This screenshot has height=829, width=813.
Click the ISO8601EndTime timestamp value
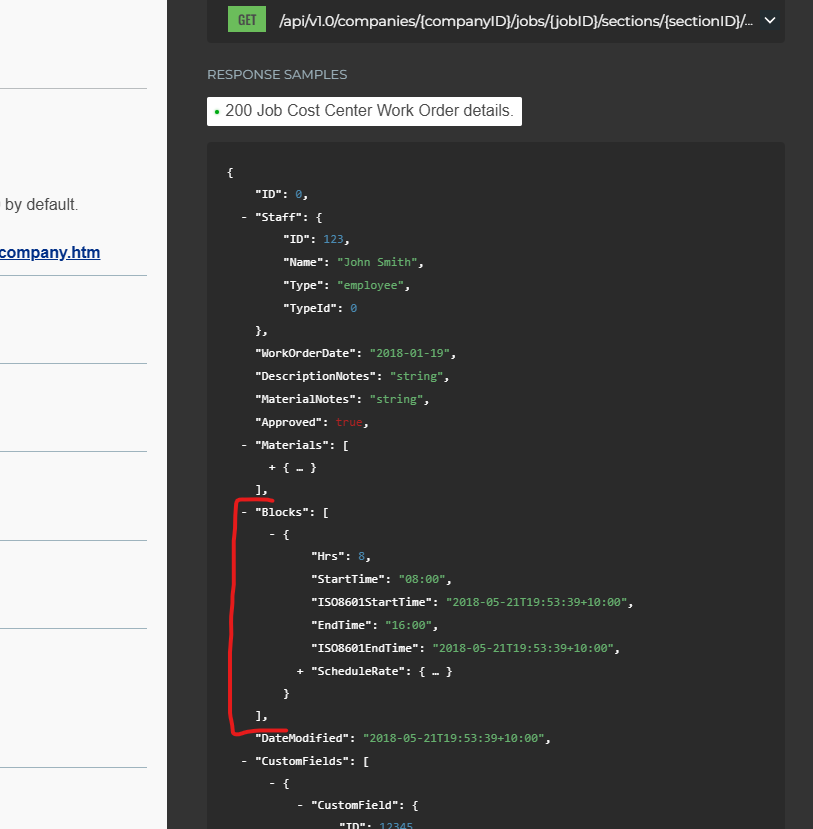coord(523,648)
